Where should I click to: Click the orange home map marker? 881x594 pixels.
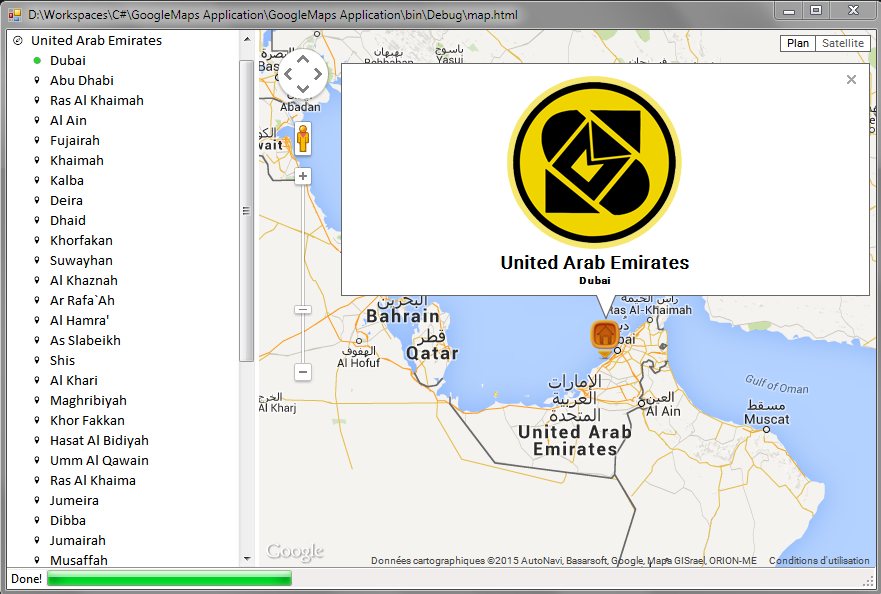(605, 339)
